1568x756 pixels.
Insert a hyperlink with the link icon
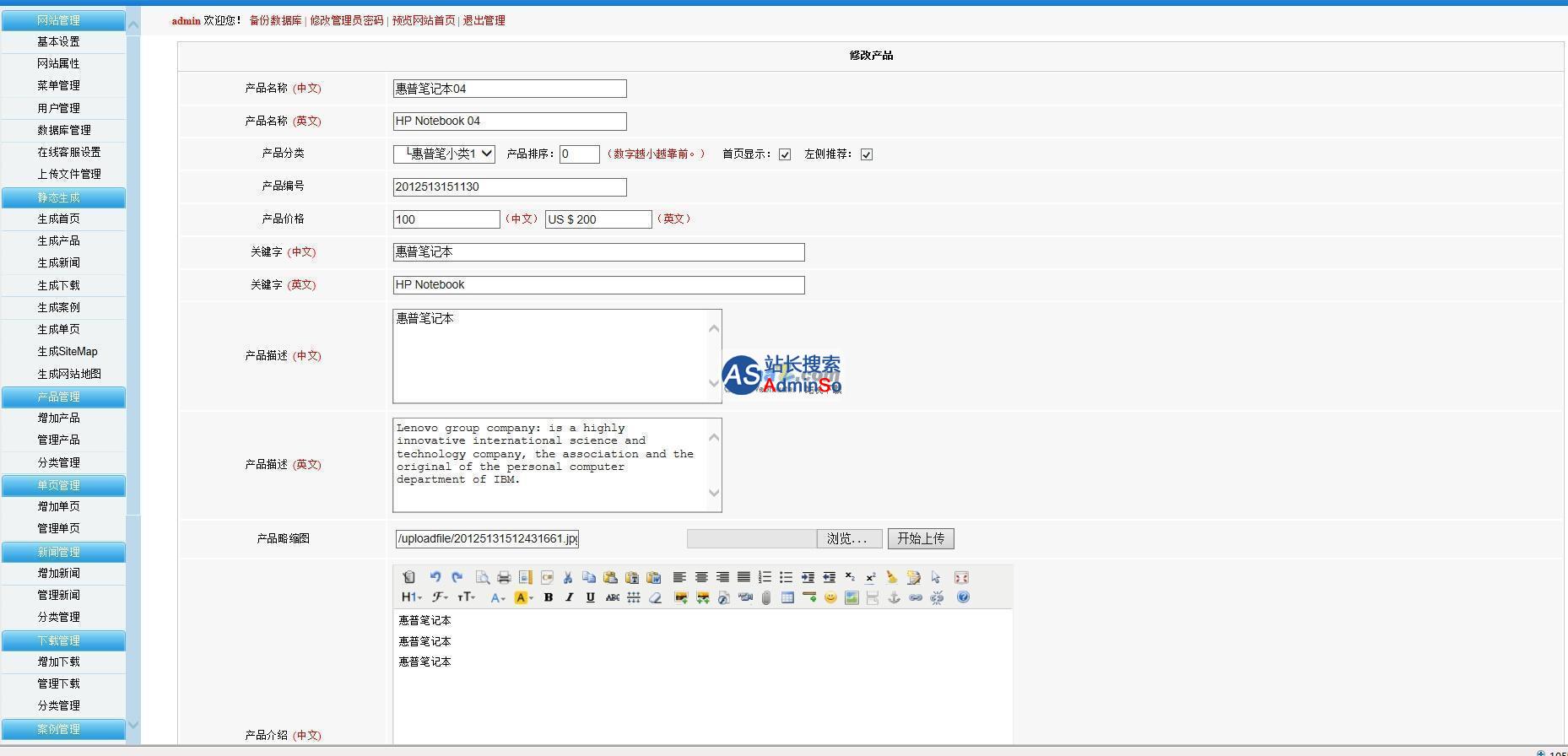point(916,597)
